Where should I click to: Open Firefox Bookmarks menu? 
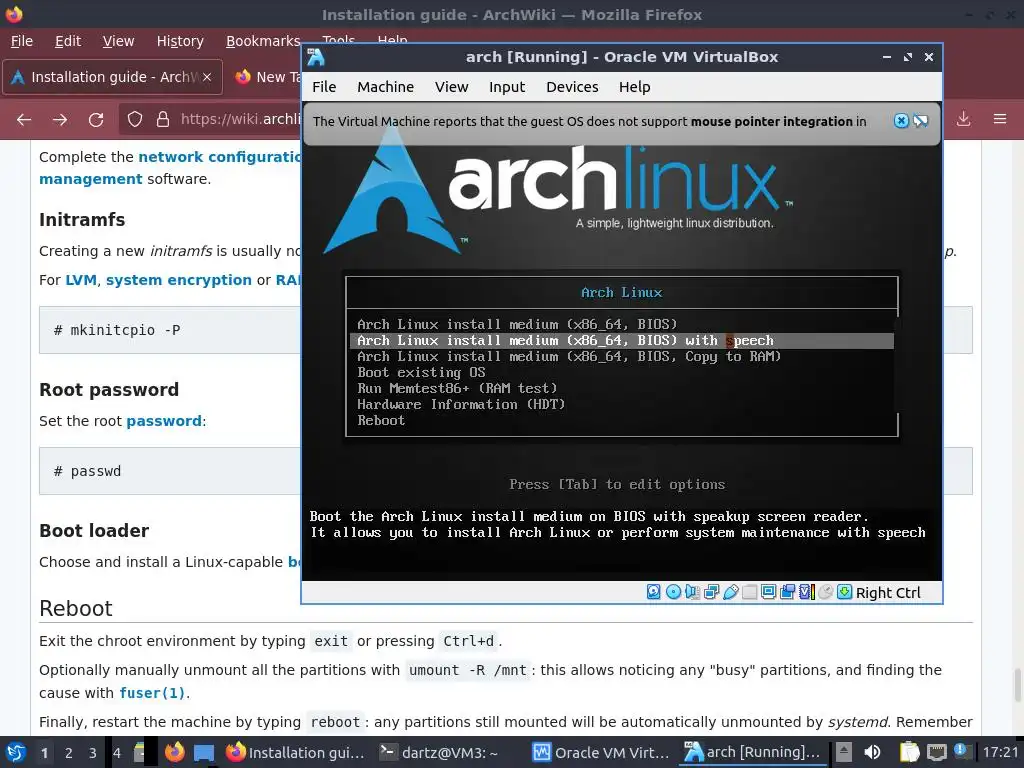coord(263,41)
